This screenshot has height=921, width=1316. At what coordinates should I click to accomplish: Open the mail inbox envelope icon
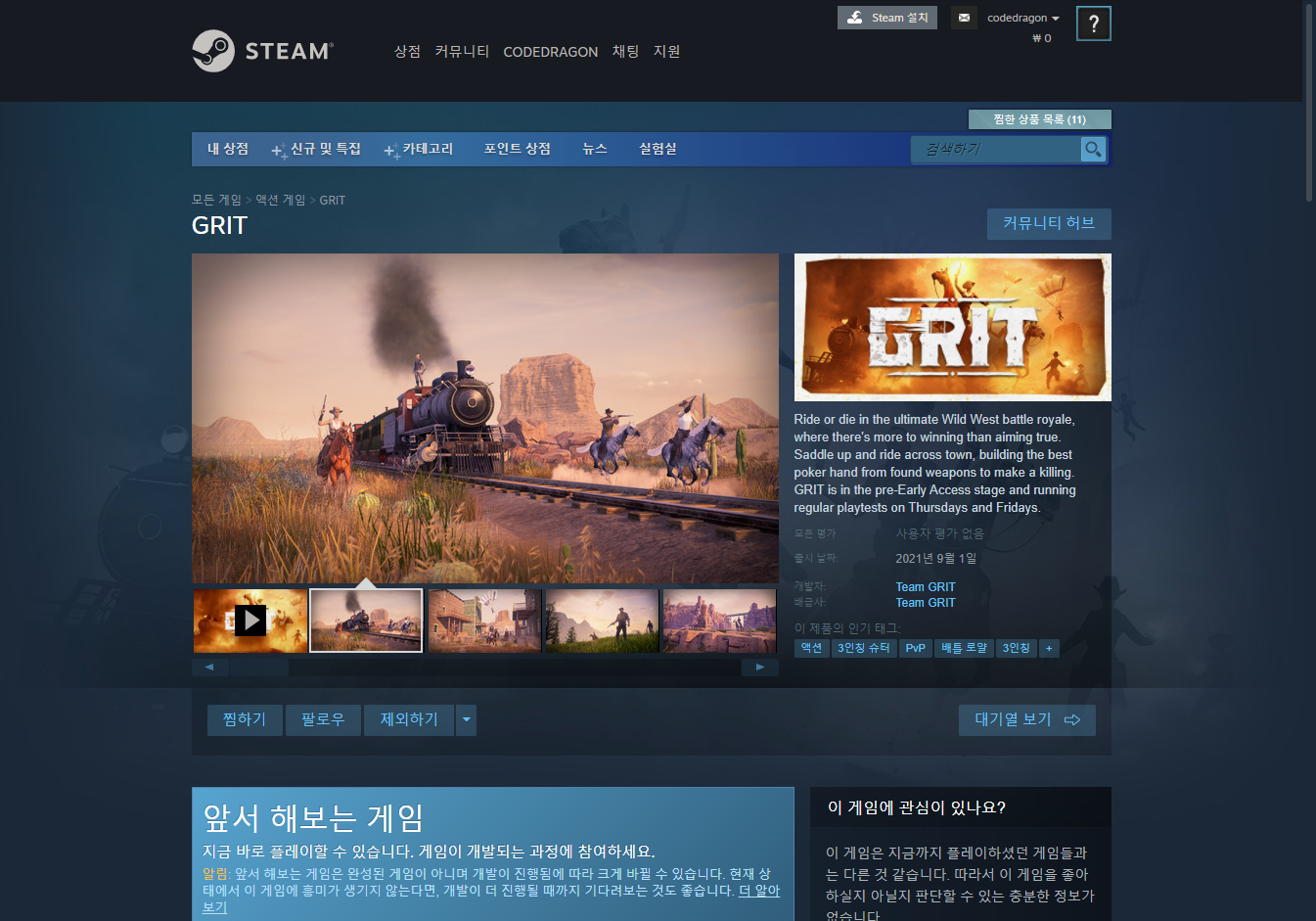coord(964,18)
